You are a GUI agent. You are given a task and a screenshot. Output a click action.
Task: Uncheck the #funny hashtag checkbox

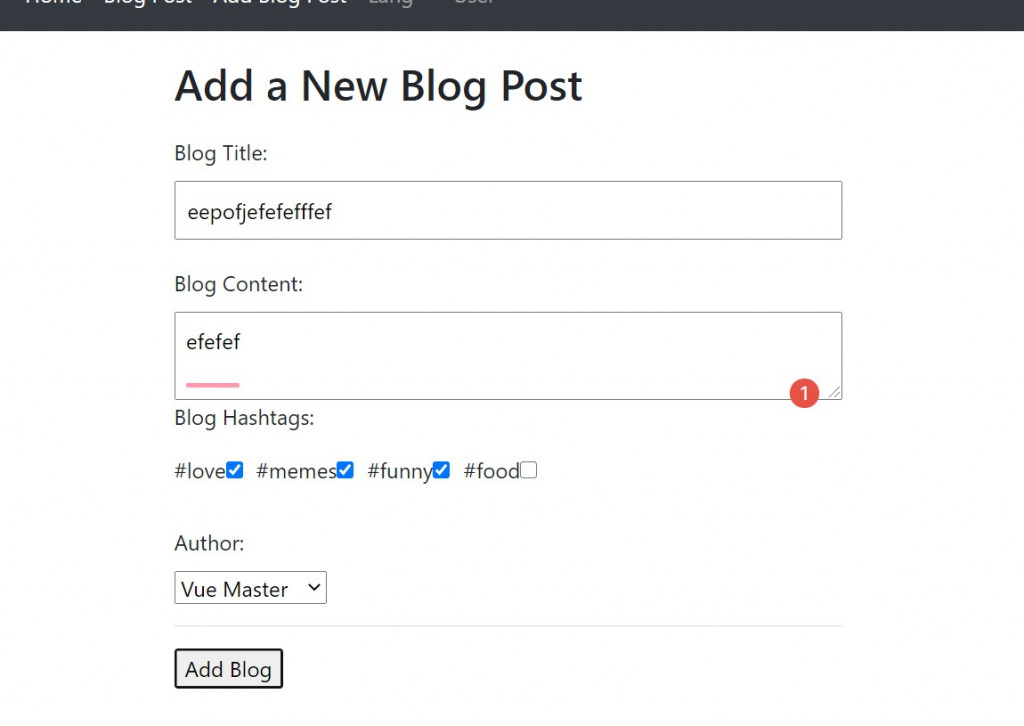click(441, 470)
